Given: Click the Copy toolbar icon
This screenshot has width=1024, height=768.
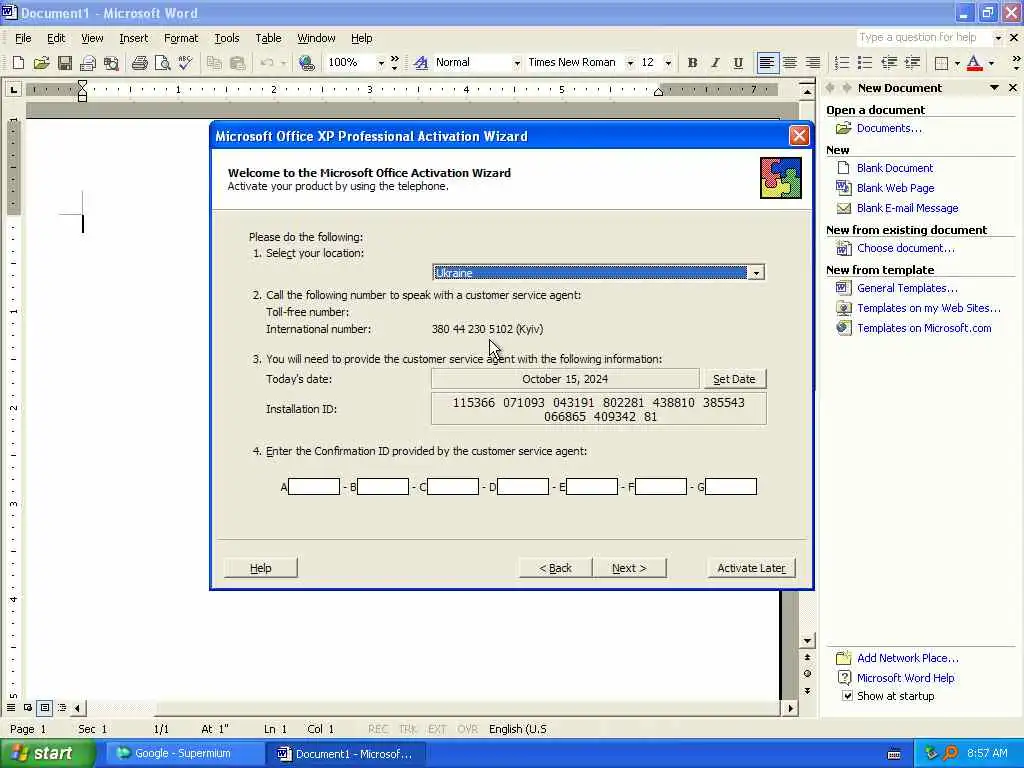Looking at the screenshot, I should point(214,63).
